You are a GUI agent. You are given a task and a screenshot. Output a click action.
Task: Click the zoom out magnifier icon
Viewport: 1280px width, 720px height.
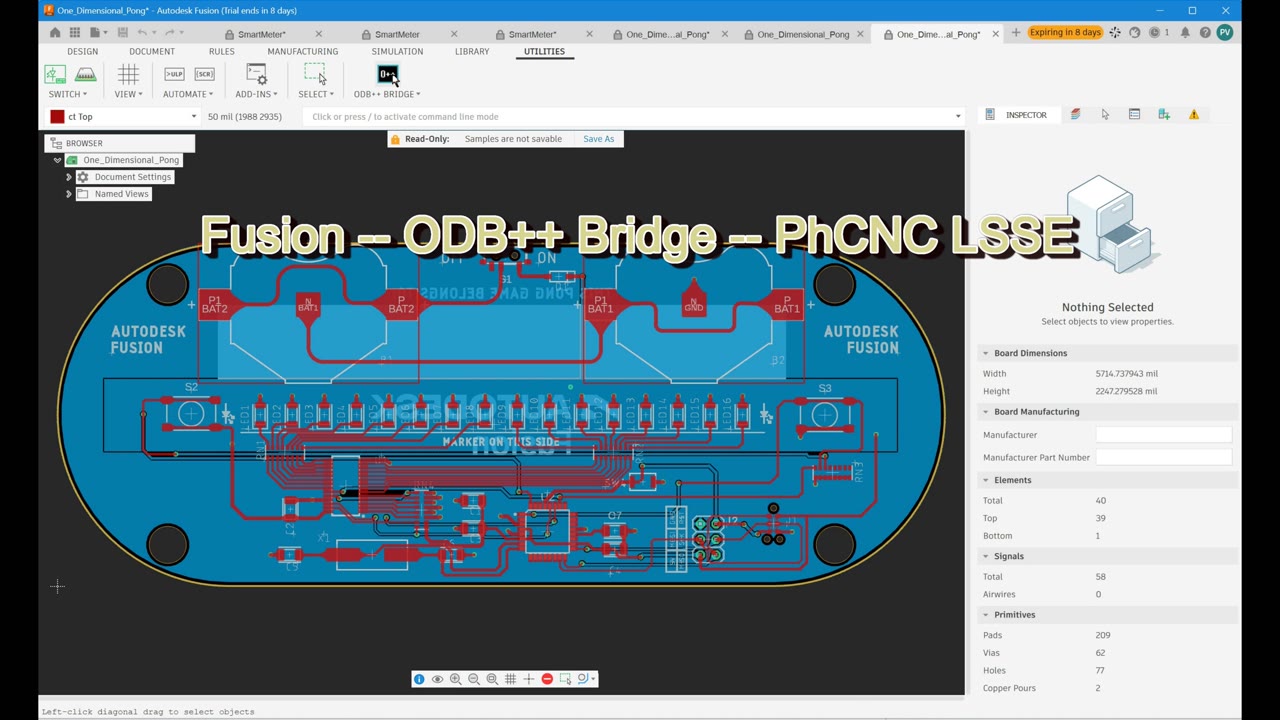click(474, 679)
